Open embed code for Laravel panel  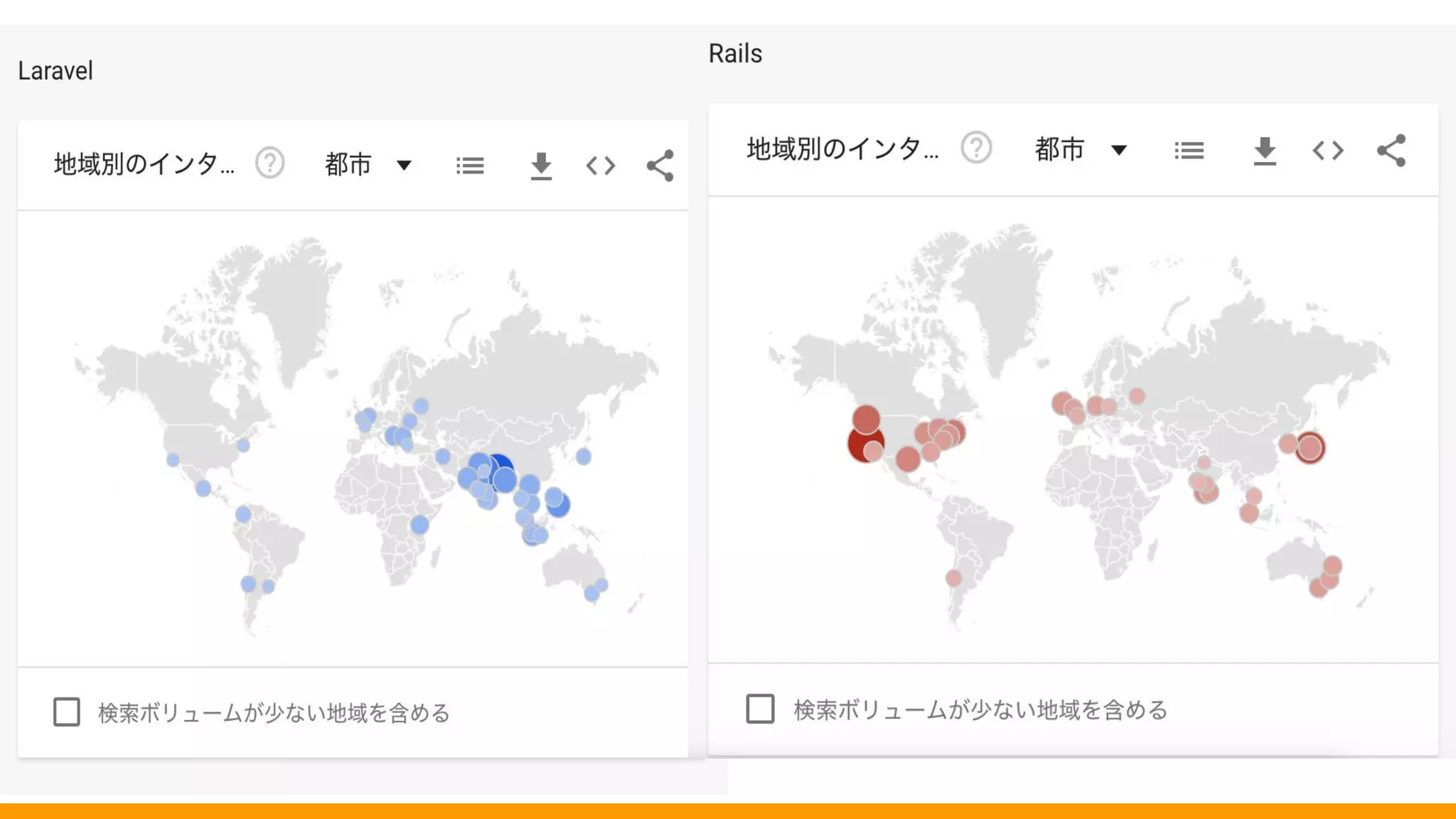click(601, 166)
